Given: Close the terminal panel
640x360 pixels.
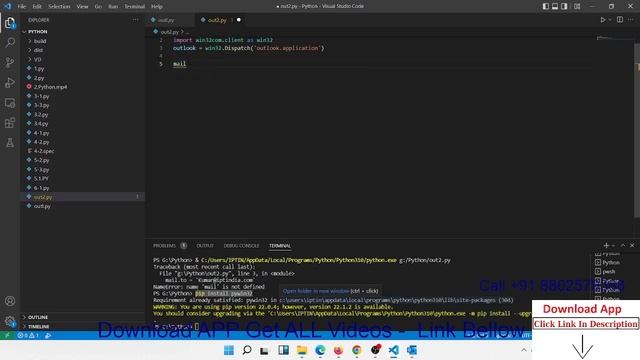Looking at the screenshot, I should click(632, 245).
